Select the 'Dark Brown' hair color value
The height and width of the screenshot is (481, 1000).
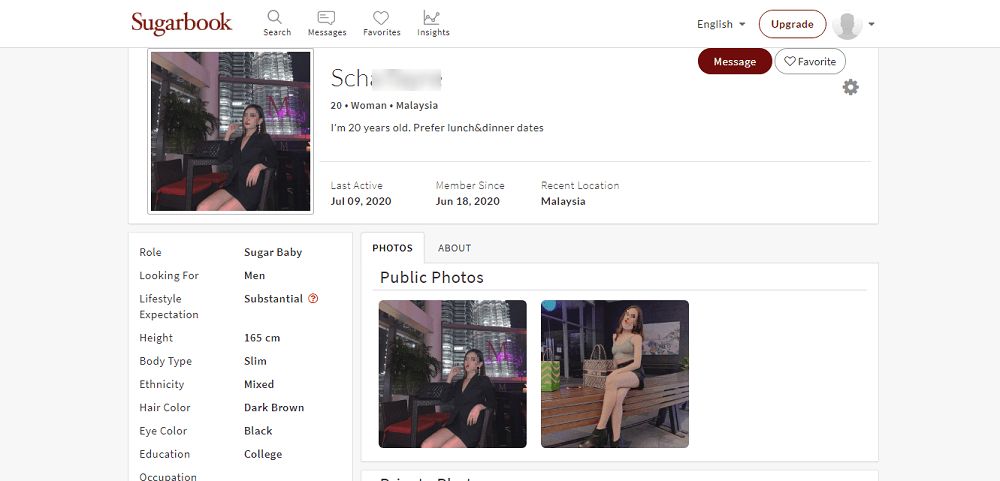pyautogui.click(x=274, y=408)
